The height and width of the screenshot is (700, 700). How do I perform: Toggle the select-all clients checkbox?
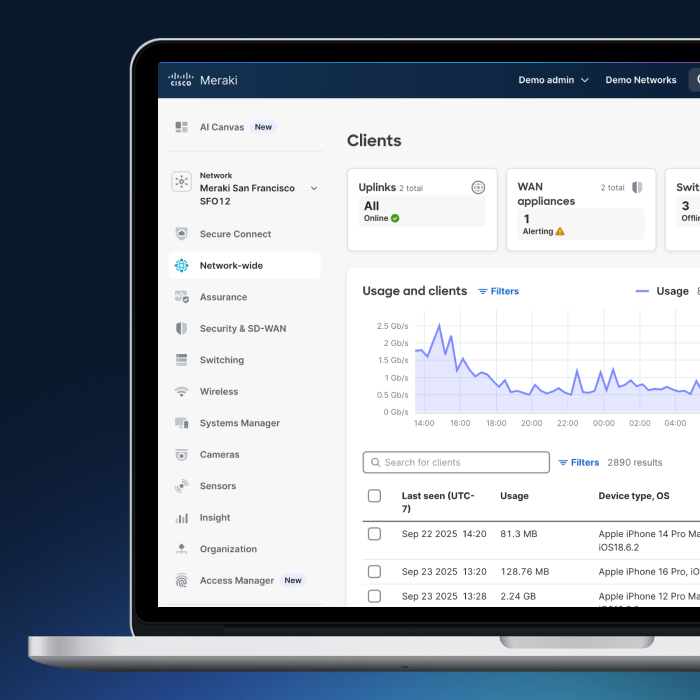coord(374,496)
